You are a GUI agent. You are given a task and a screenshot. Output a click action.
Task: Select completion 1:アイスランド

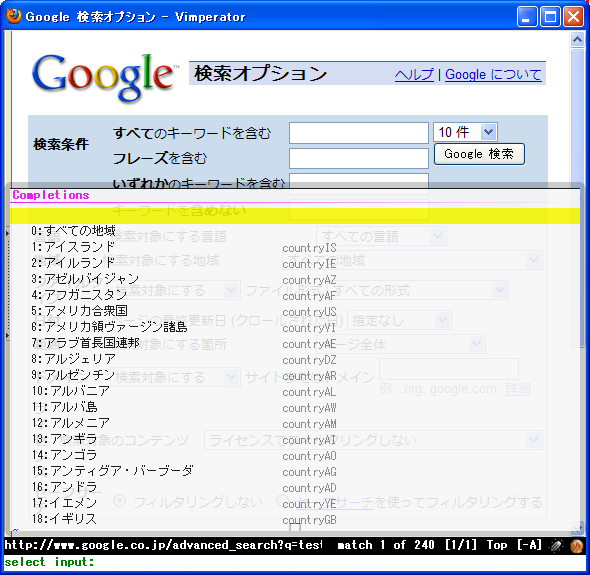pos(73,247)
